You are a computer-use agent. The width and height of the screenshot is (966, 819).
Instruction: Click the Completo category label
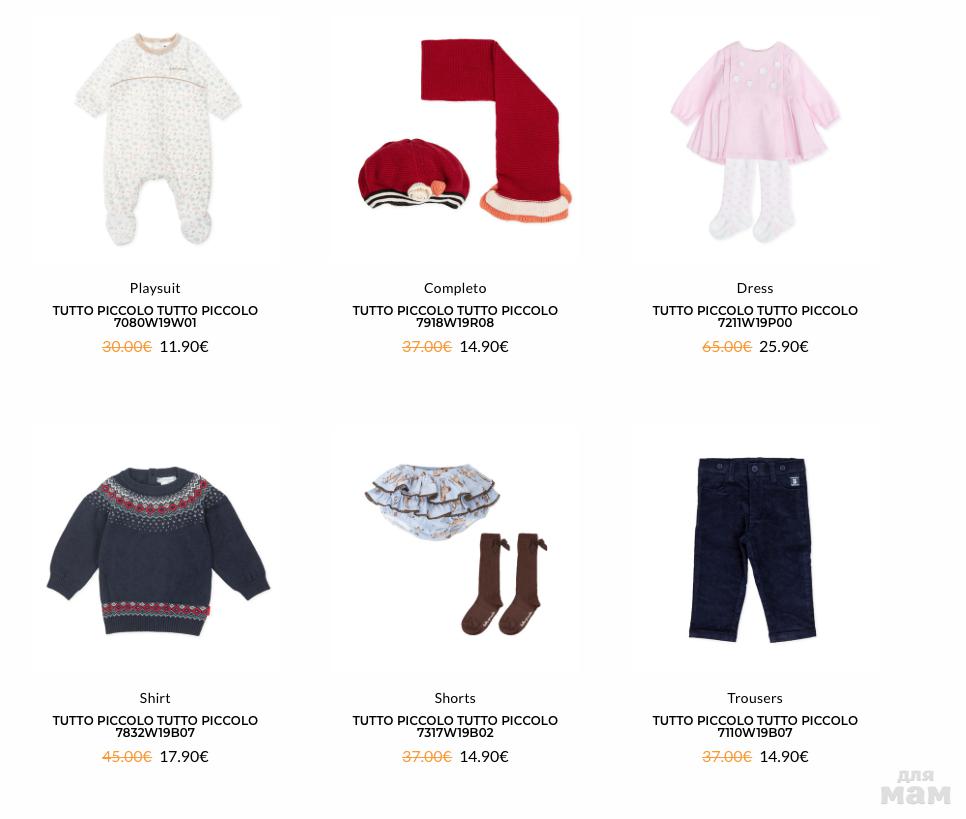point(455,288)
